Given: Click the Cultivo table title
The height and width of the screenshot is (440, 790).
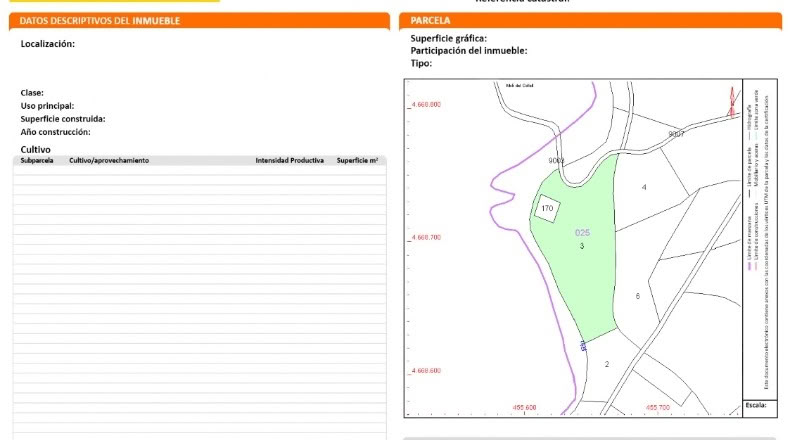Looking at the screenshot, I should click(35, 150).
